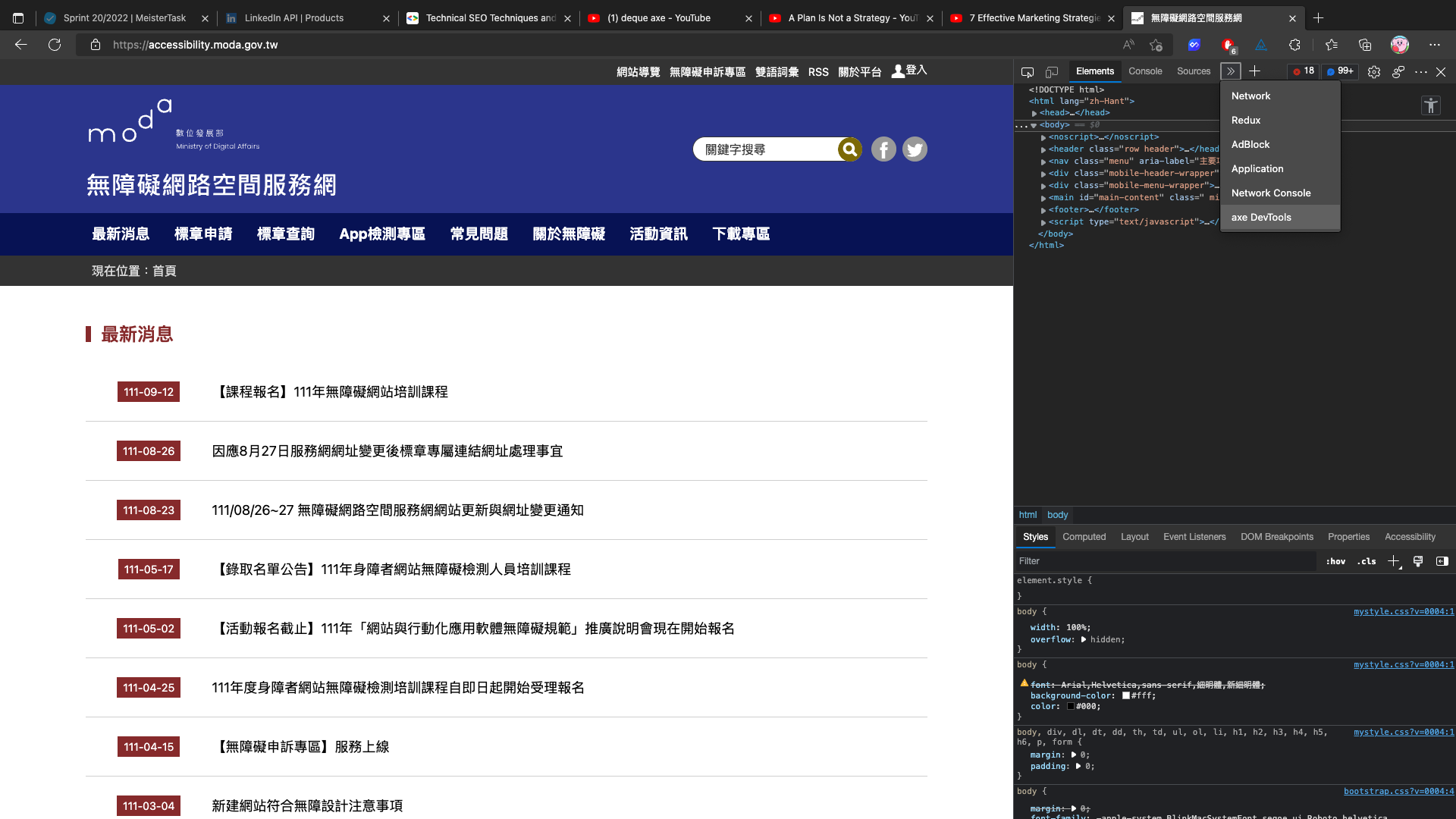
Task: Toggle the .cls classes panel
Action: coord(1367,561)
